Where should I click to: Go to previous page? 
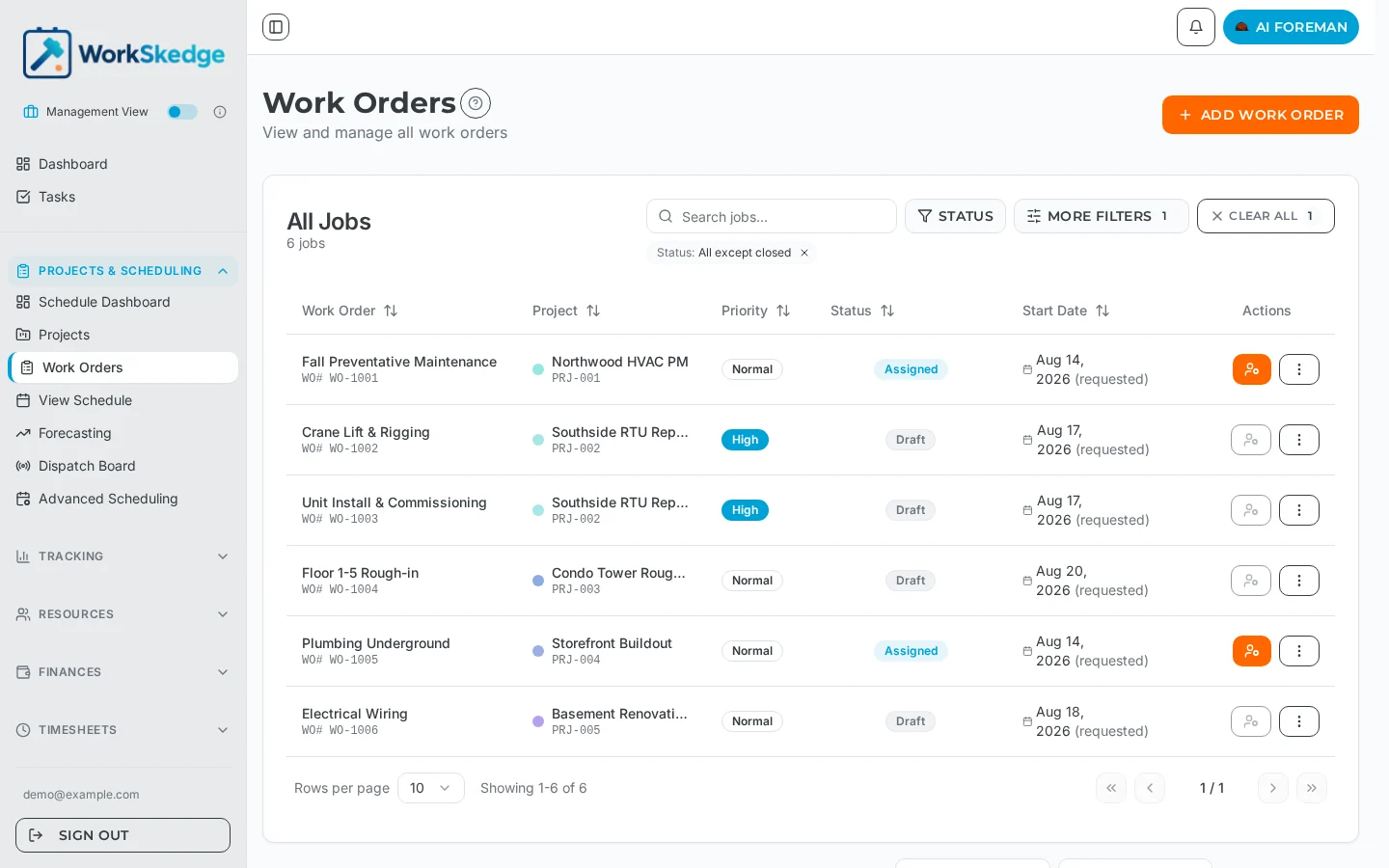tap(1150, 788)
